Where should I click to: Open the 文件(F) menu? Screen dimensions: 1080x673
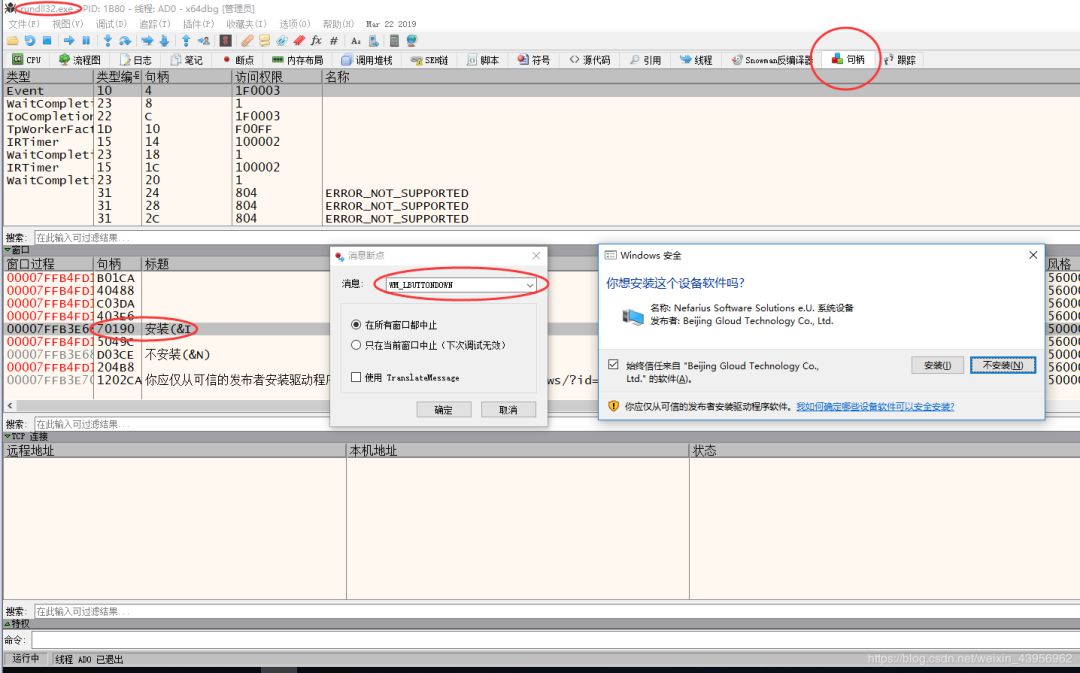pos(24,23)
